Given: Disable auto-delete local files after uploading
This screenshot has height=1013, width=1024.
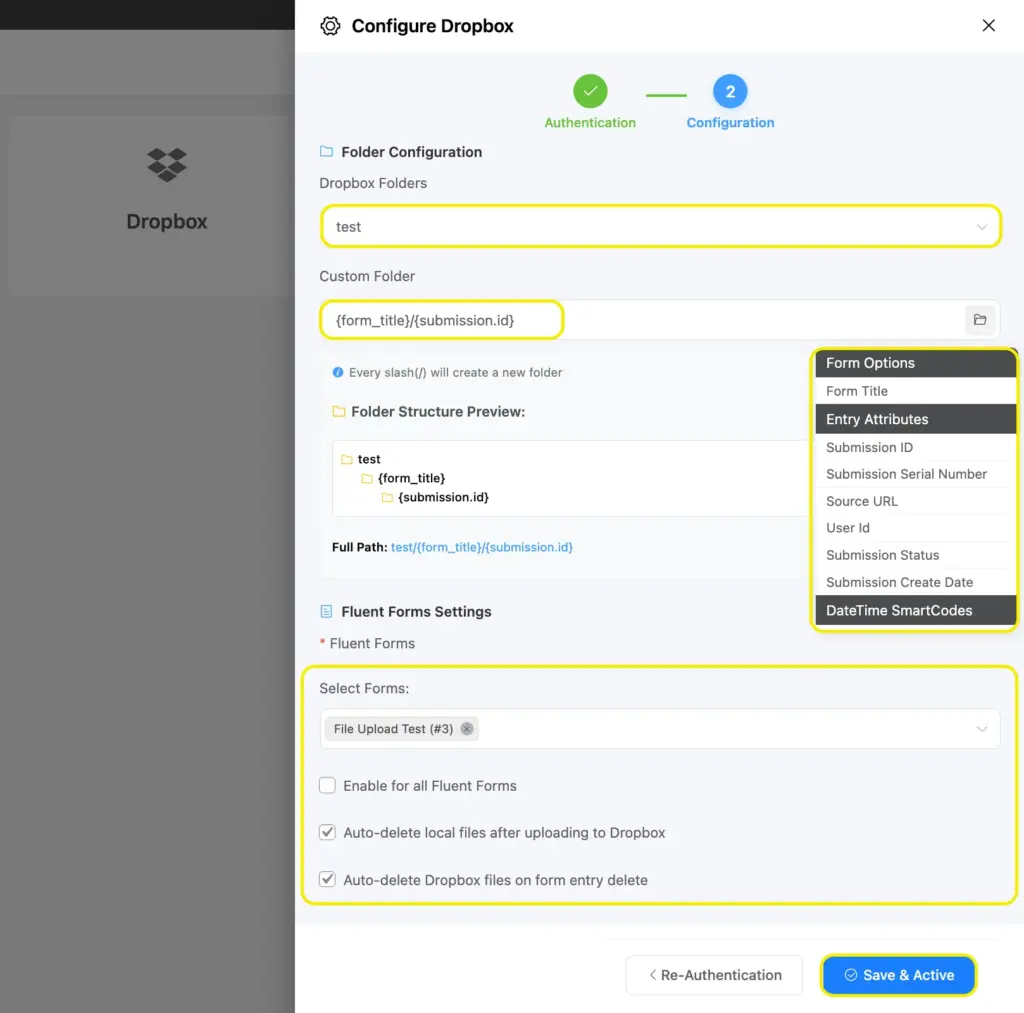Looking at the screenshot, I should [x=327, y=832].
